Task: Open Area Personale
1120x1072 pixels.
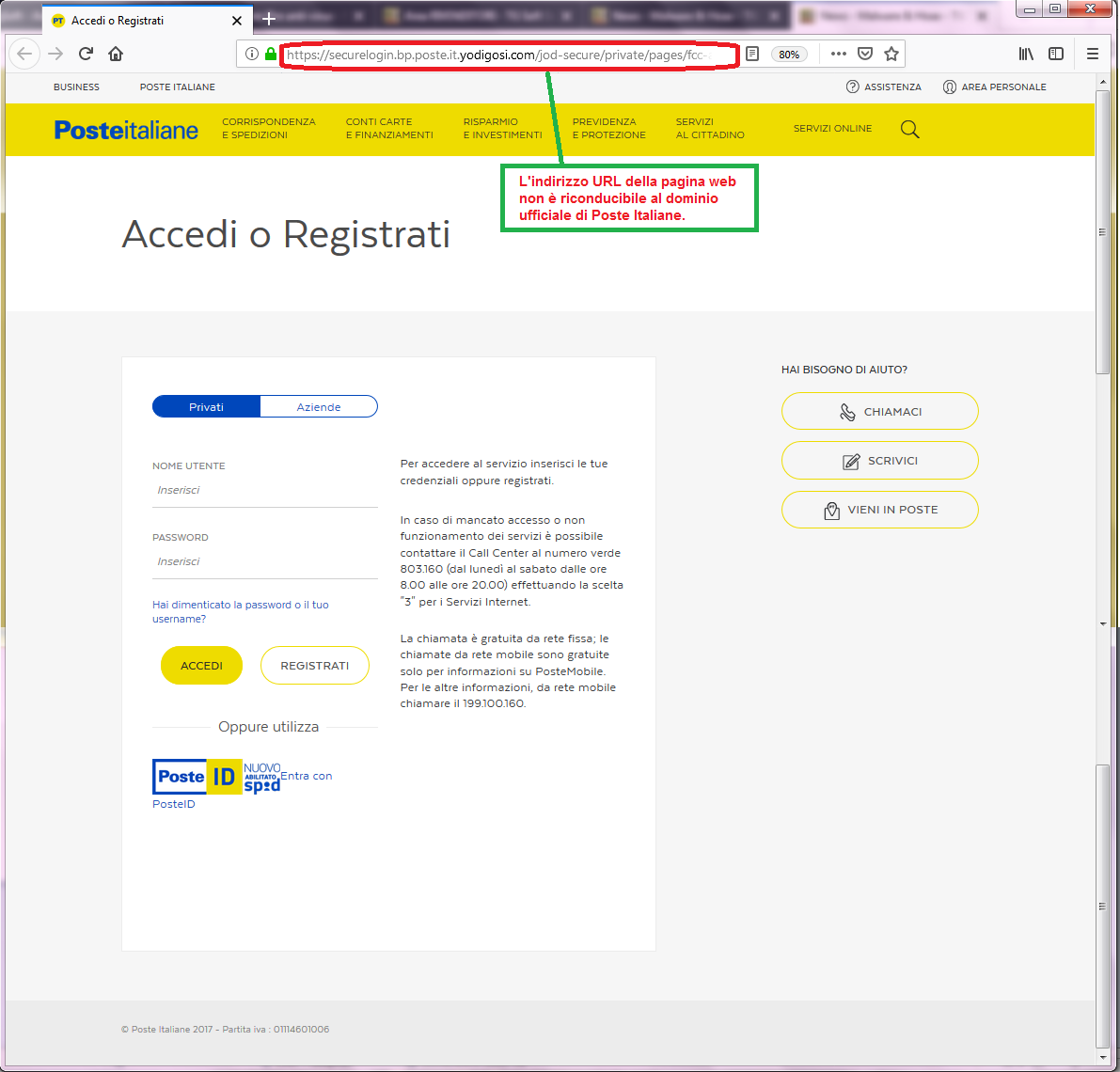Action: [x=994, y=87]
